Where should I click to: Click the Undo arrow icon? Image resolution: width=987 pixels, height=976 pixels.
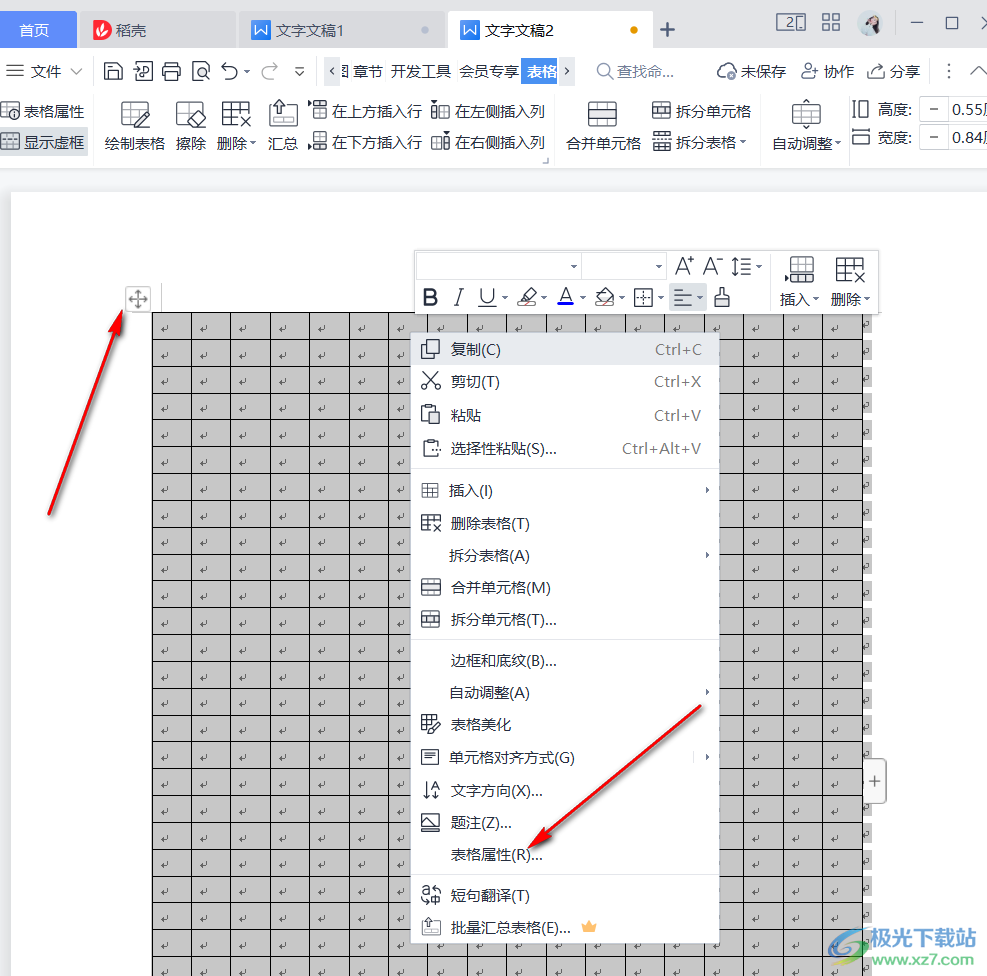point(229,72)
